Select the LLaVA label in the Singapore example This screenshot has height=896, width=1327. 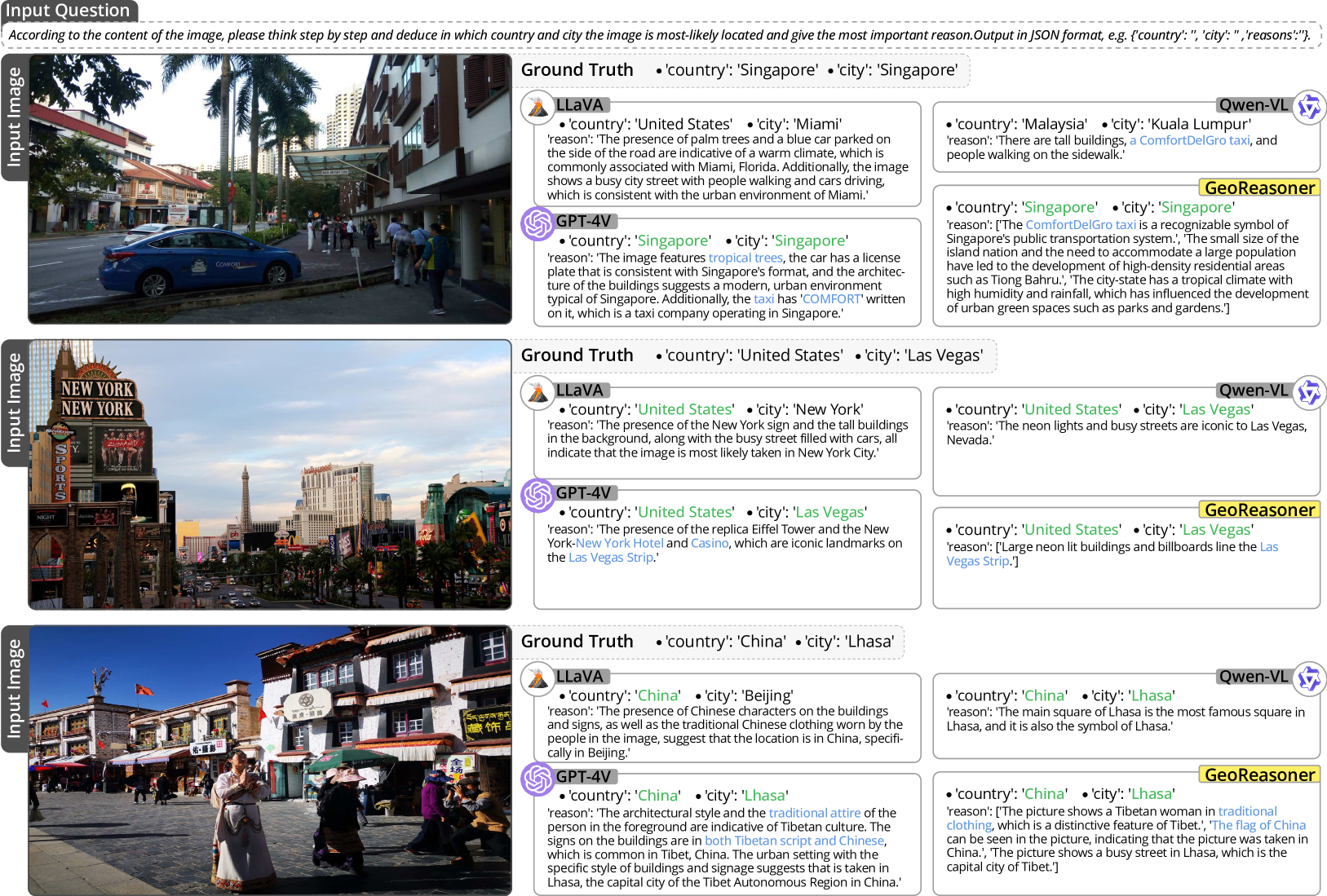581,105
